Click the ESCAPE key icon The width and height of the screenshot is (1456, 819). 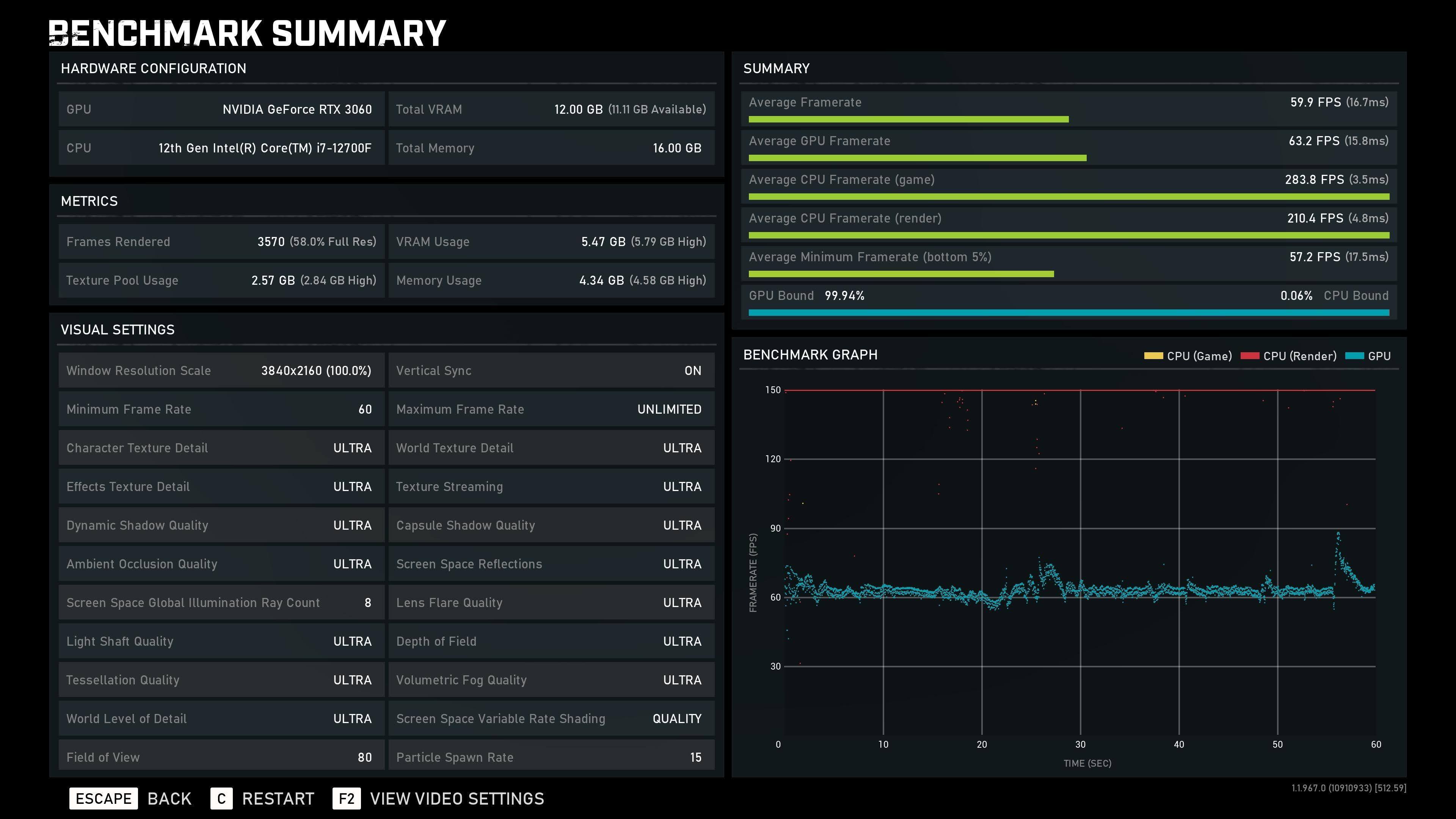pos(104,798)
